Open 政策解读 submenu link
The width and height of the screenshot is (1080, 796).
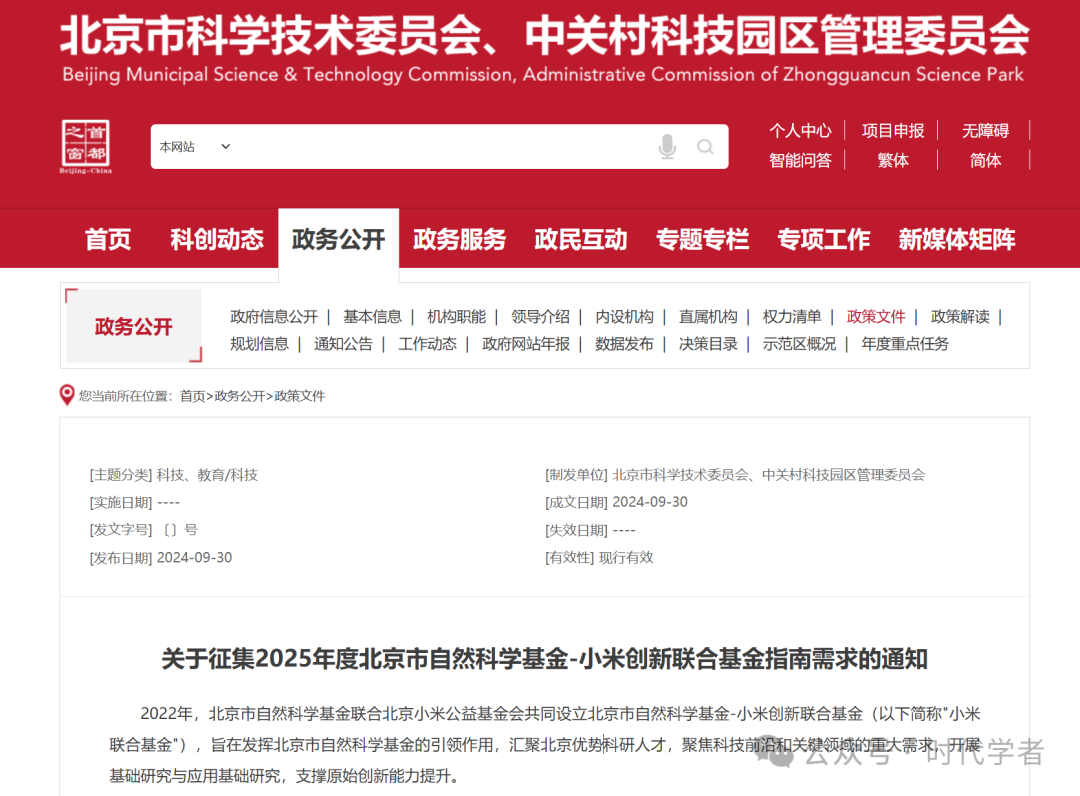coord(959,317)
